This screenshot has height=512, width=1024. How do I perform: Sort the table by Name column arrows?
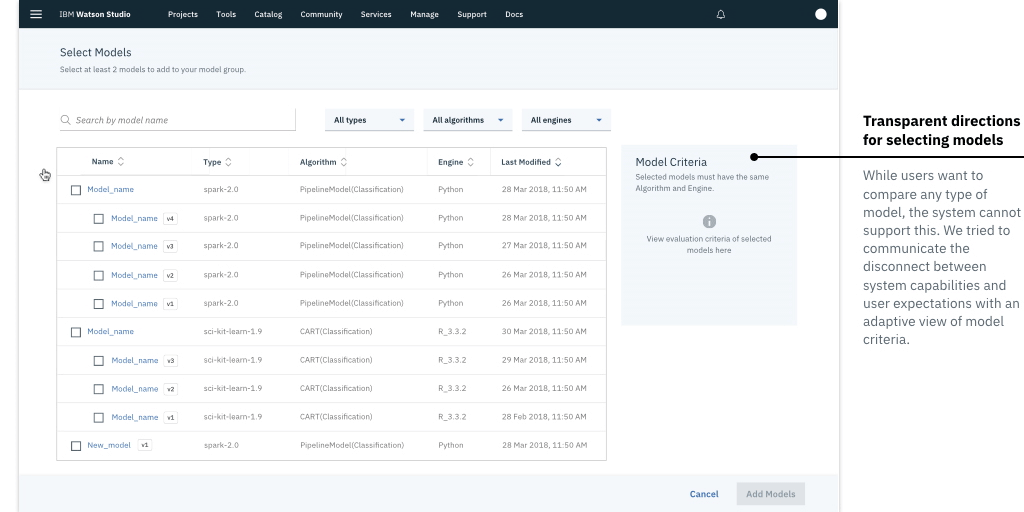click(121, 162)
